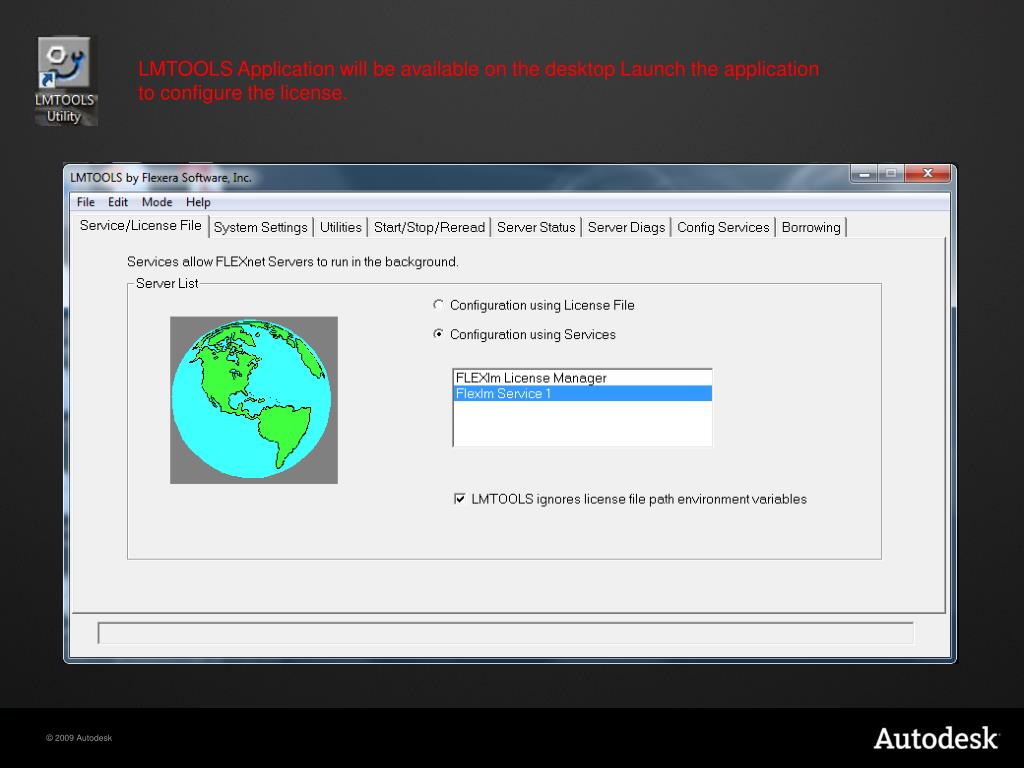The image size is (1024, 768).
Task: Go to the Config Services tab
Action: 723,227
